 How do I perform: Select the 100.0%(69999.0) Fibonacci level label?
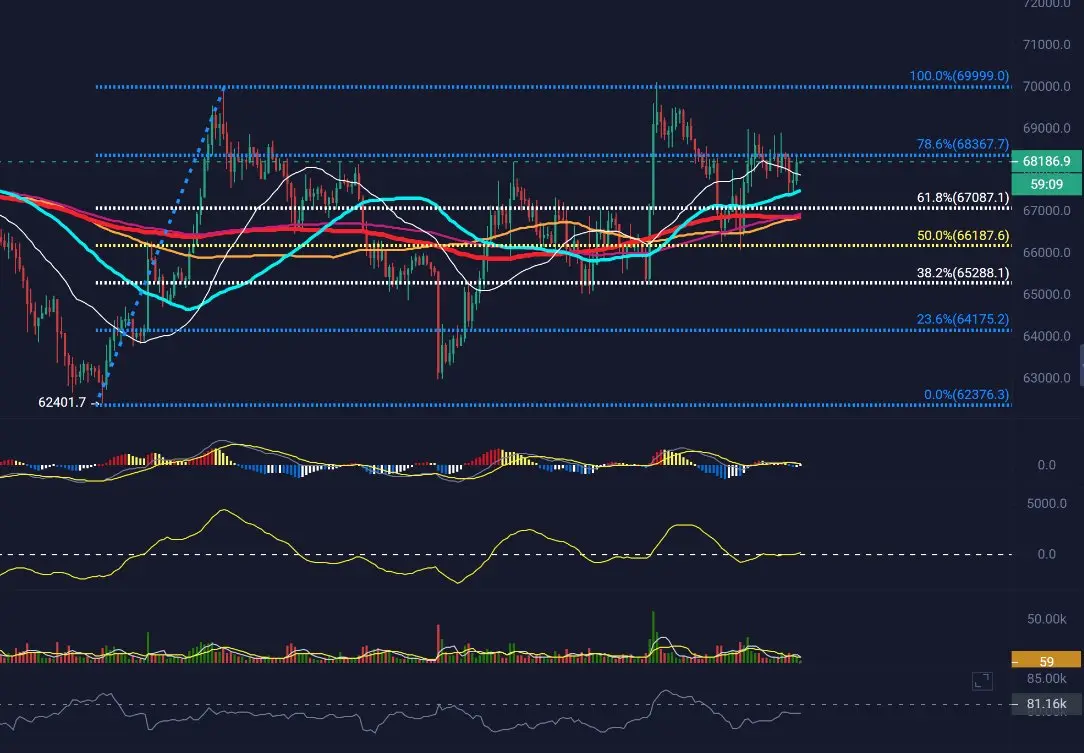coord(959,75)
